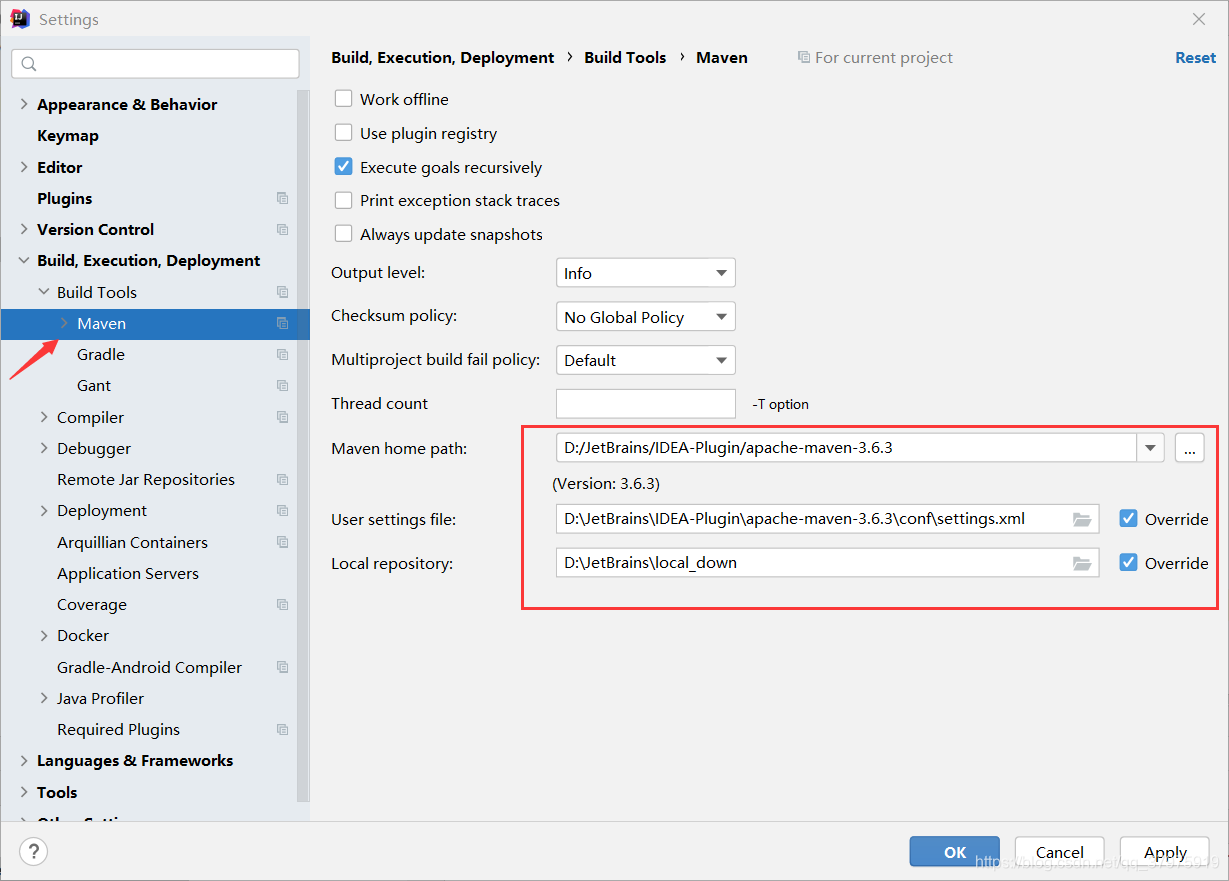
Task: Click the OK button
Action: coord(955,852)
